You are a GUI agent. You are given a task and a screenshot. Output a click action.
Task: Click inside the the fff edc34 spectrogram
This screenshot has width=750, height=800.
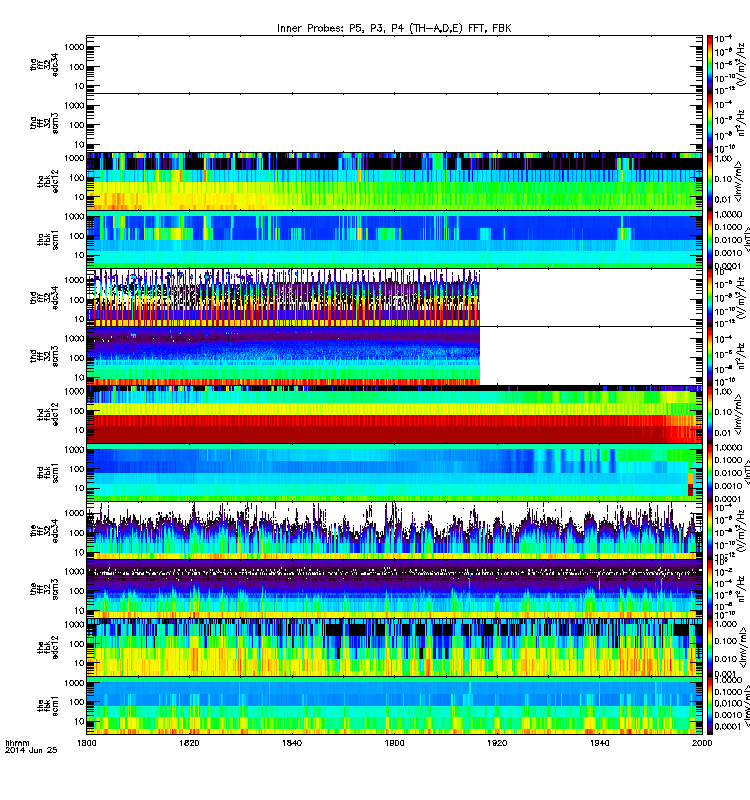tap(394, 531)
